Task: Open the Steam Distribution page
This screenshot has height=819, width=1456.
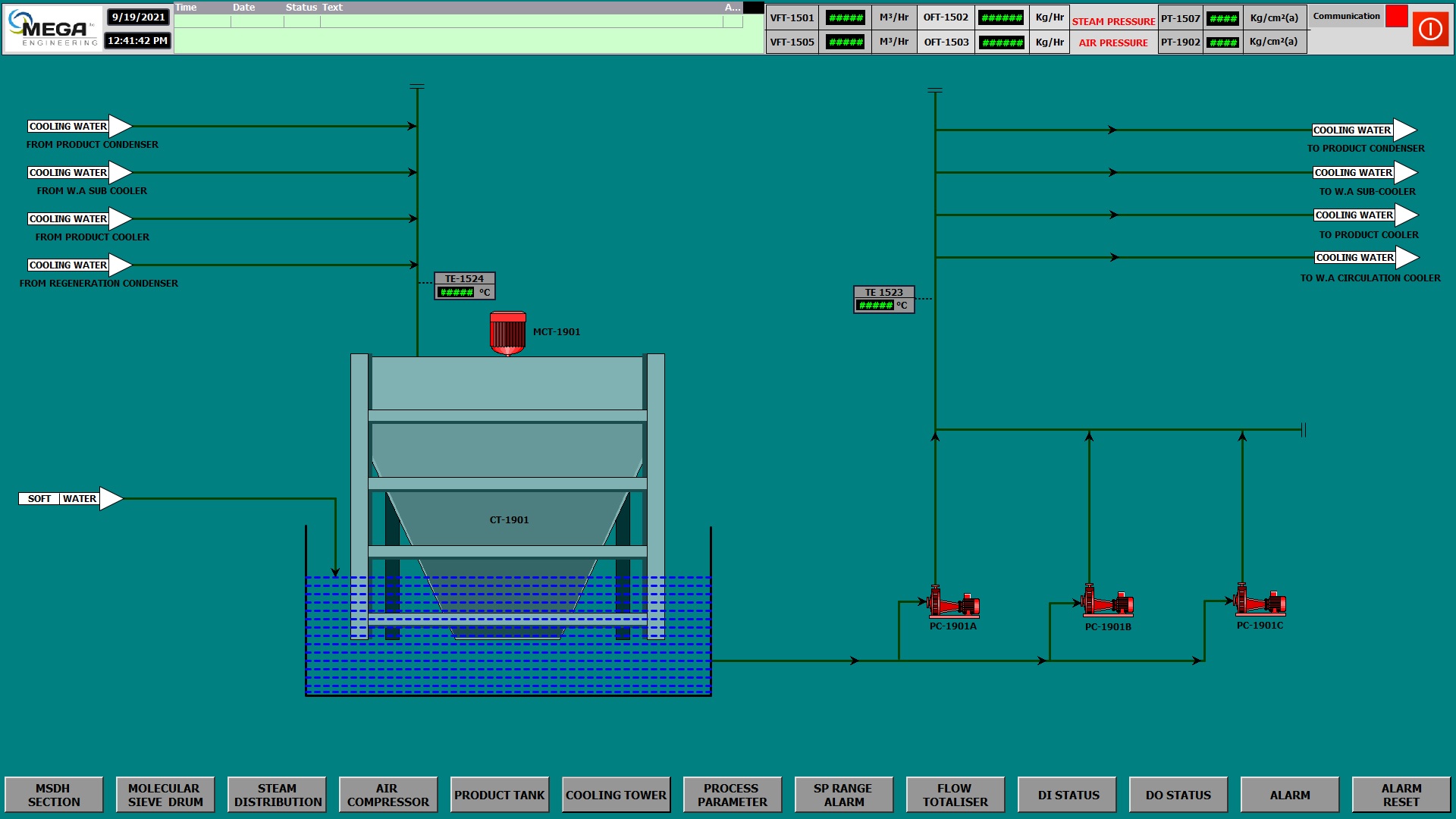Action: tap(277, 795)
